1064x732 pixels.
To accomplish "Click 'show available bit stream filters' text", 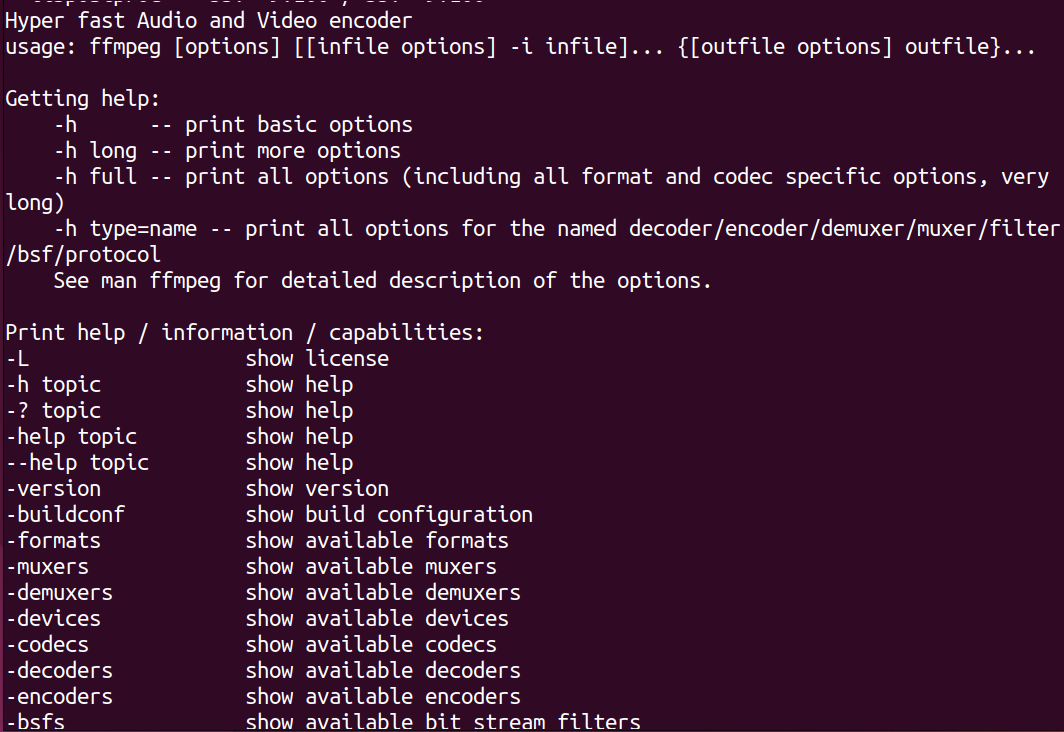I will click(x=443, y=722).
